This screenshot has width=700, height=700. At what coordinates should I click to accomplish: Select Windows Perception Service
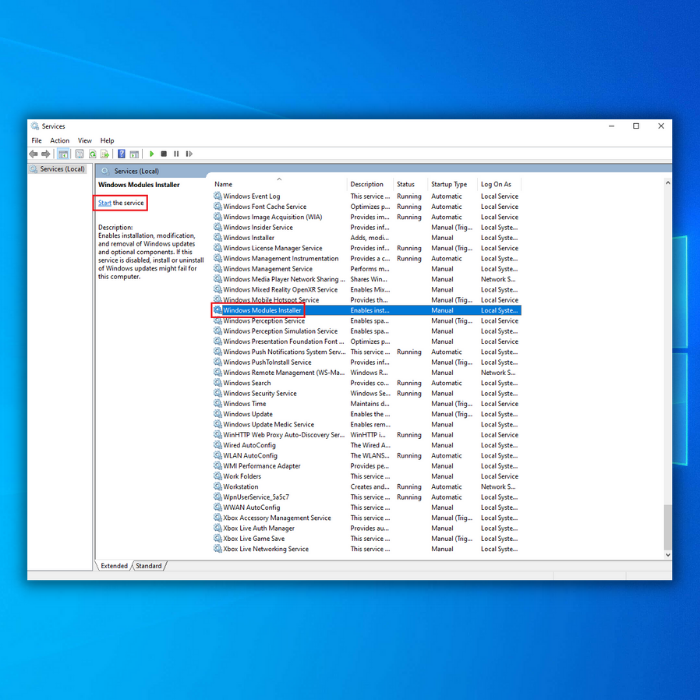367,321
